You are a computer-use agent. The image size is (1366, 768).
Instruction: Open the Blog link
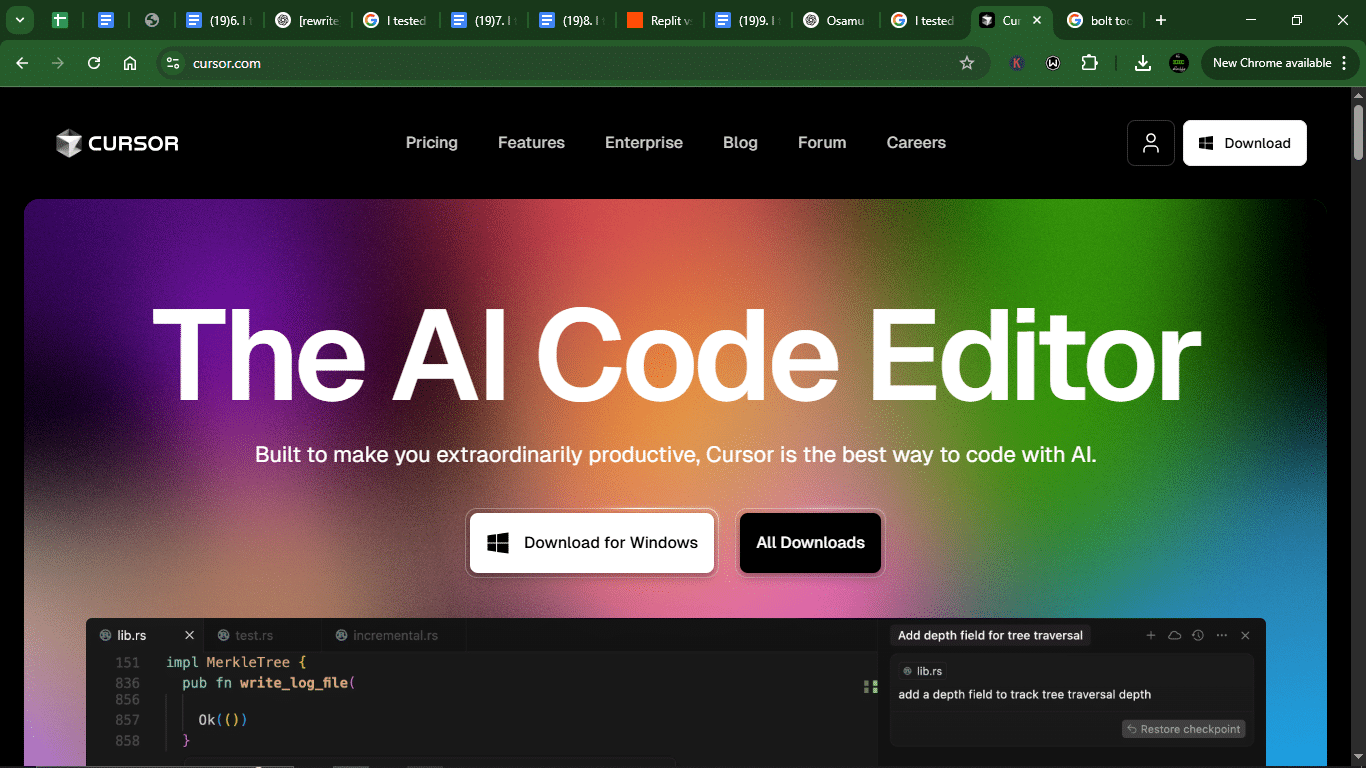pos(740,143)
